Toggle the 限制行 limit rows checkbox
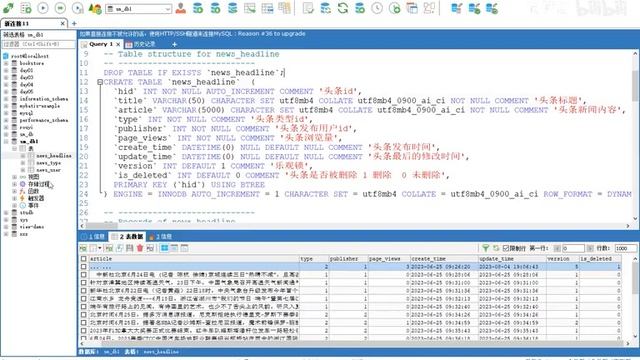 [x=506, y=248]
